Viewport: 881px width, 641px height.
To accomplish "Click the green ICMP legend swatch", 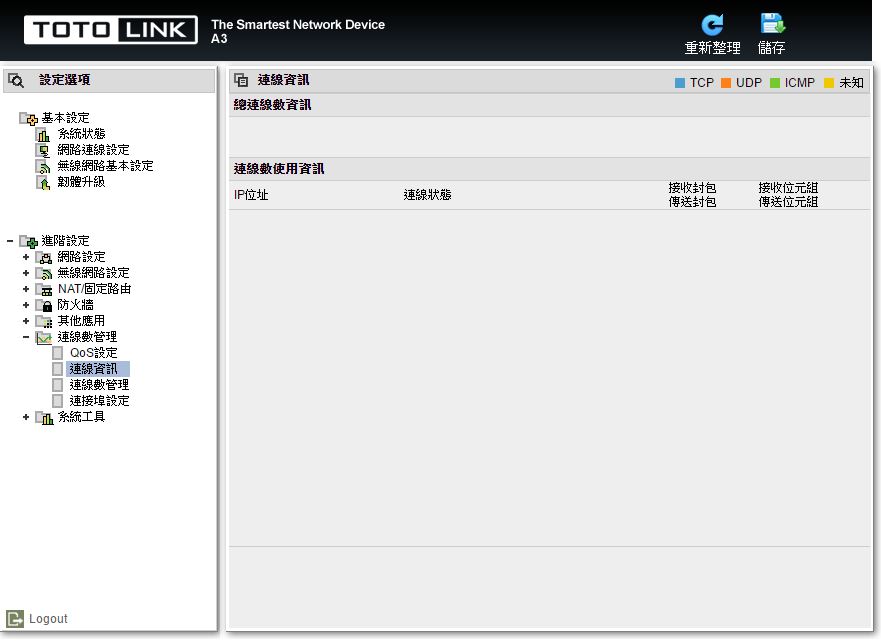I will pos(775,83).
